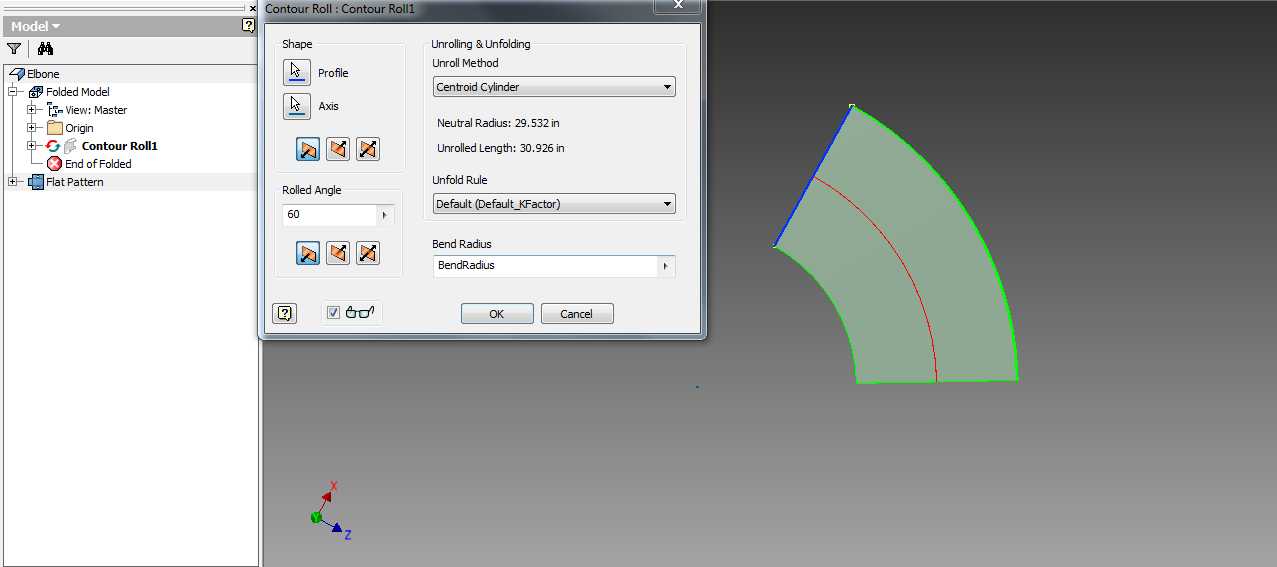
Task: Expand the Contour Roll1 node
Action: (32, 146)
